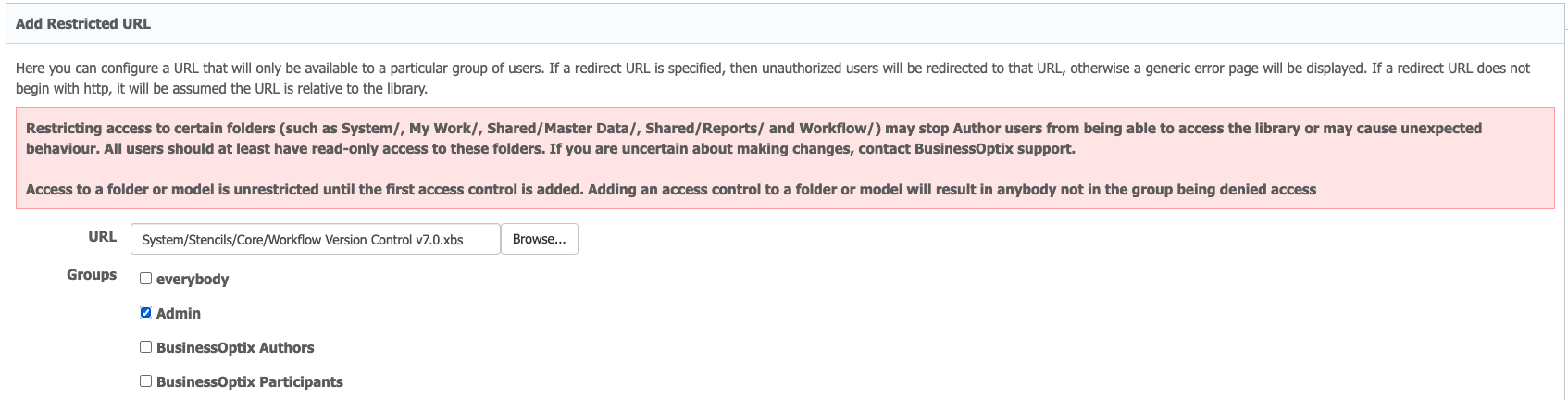Click the "URL" field label
This screenshot has width=1568, height=400.
tap(102, 237)
